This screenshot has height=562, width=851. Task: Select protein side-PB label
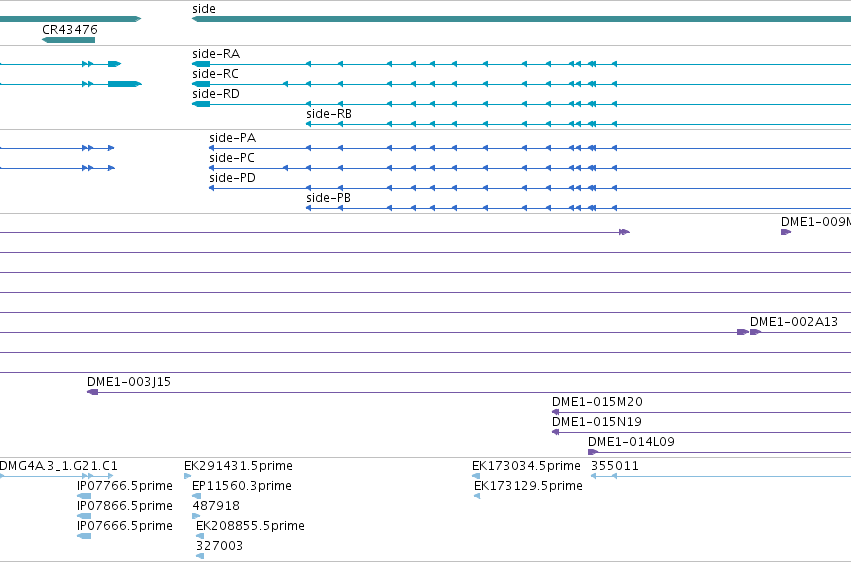pos(328,198)
